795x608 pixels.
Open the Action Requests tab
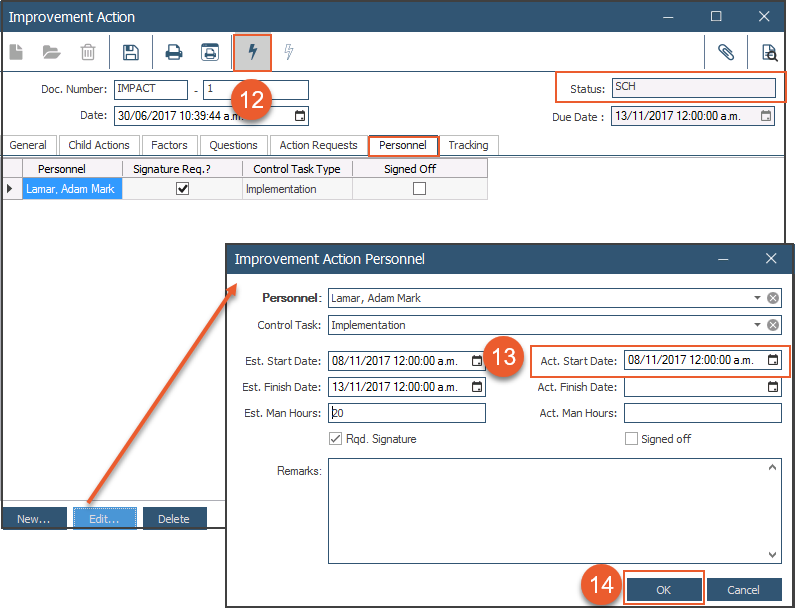tap(318, 145)
